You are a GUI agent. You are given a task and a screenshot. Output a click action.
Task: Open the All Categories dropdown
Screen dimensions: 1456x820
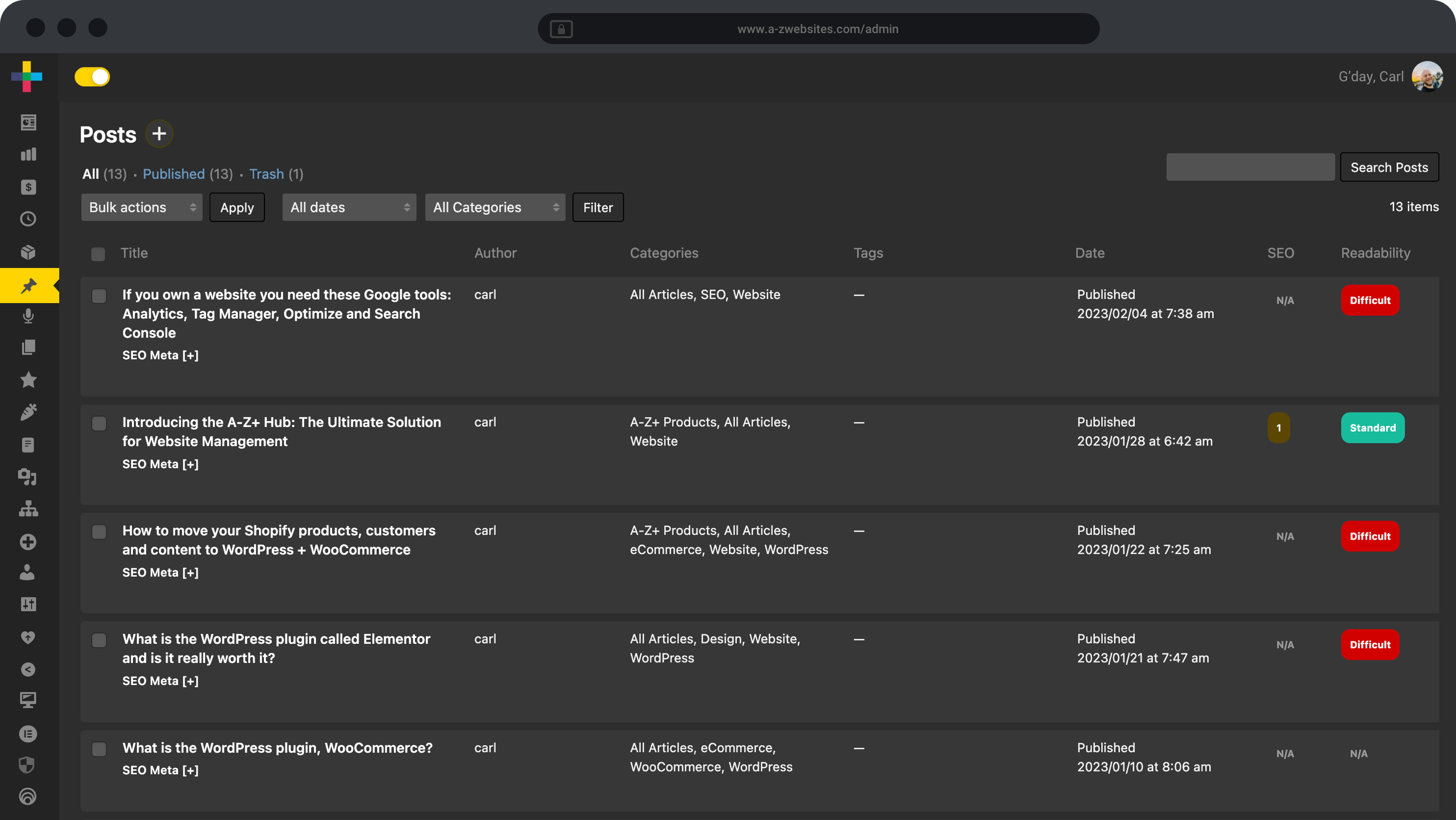click(495, 208)
